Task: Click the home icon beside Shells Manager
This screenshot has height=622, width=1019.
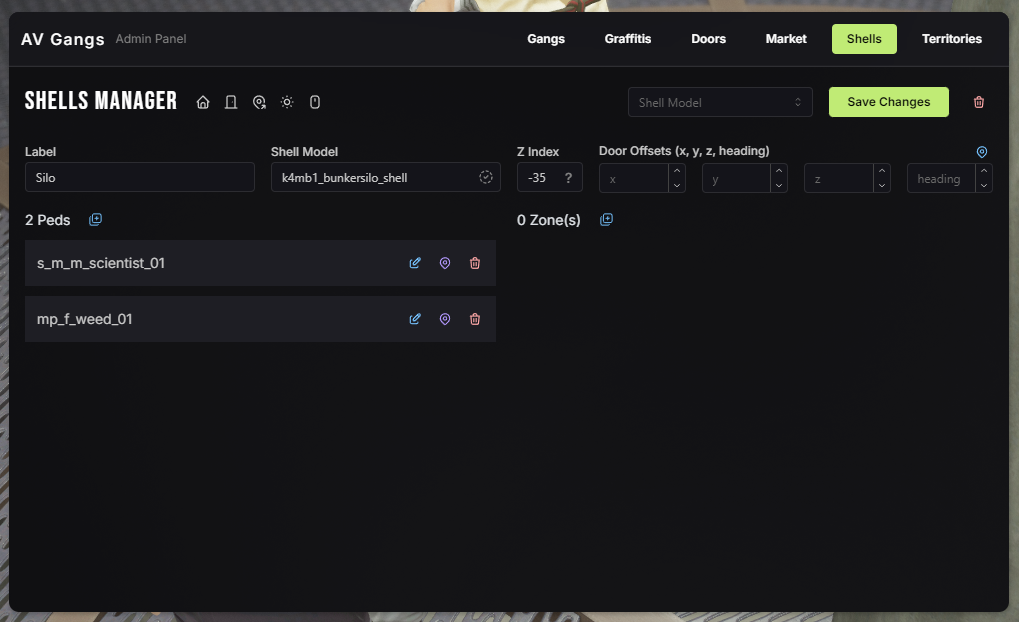Action: tap(203, 102)
